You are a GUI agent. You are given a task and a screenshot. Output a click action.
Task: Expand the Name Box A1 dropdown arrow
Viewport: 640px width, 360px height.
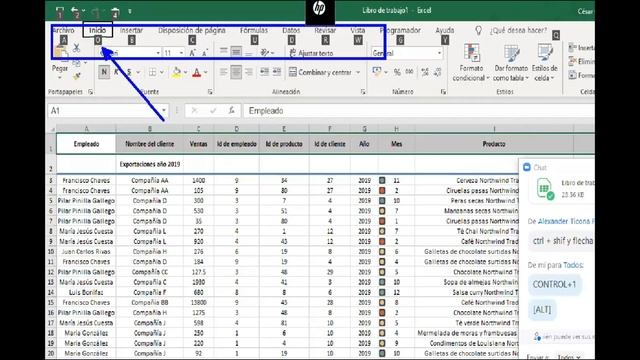[x=164, y=111]
